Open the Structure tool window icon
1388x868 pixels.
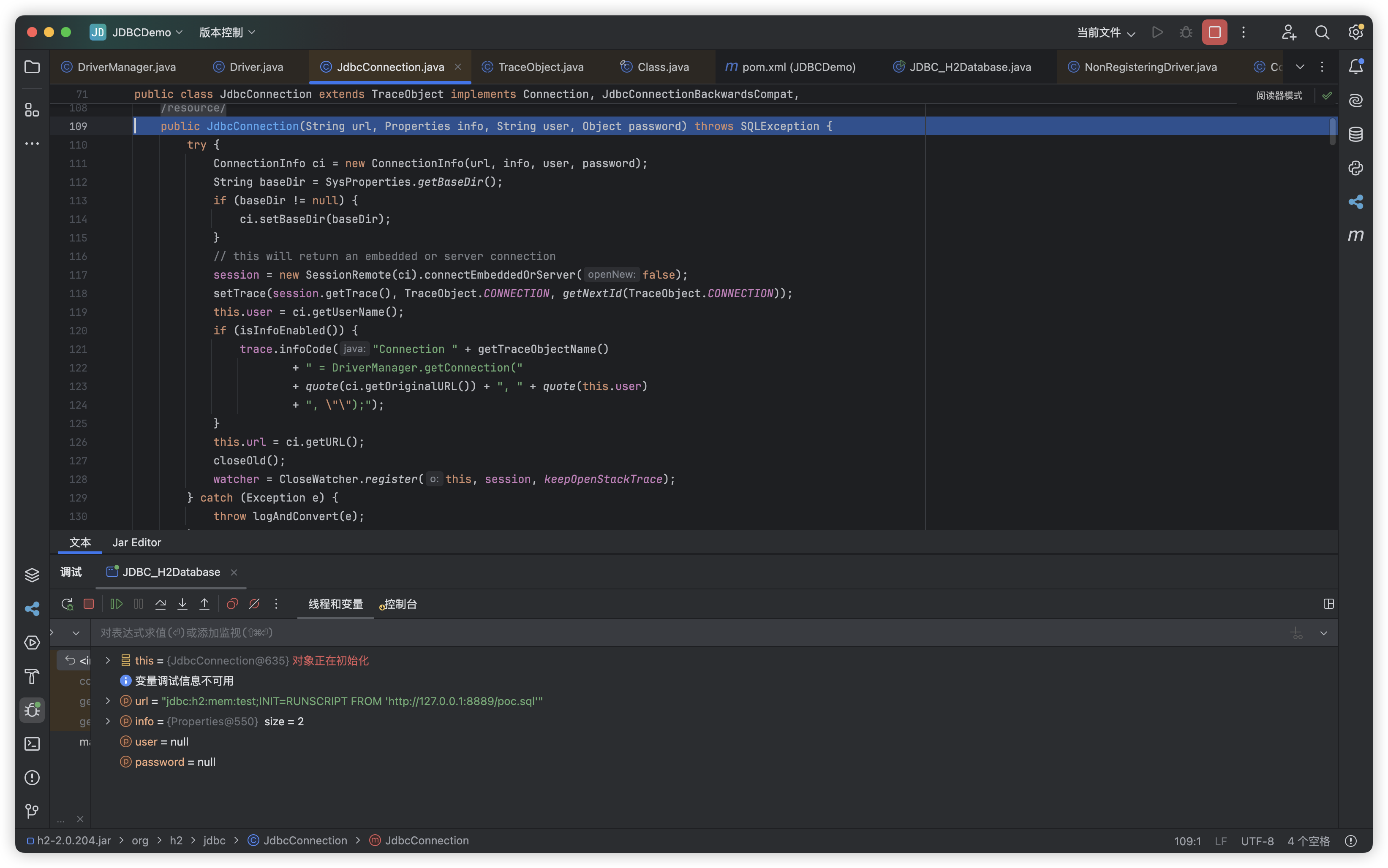(32, 110)
